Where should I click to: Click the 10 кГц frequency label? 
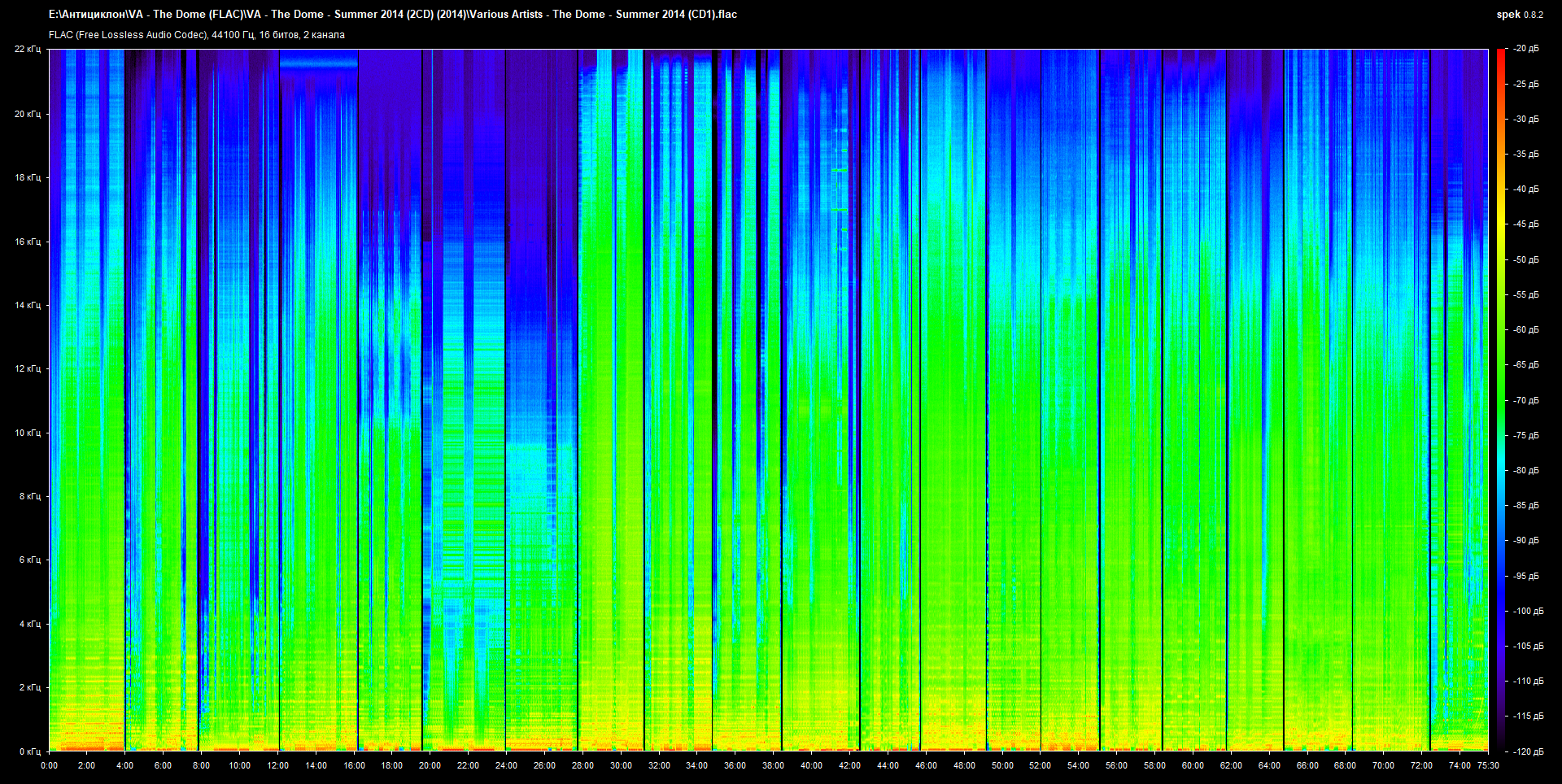[x=27, y=433]
